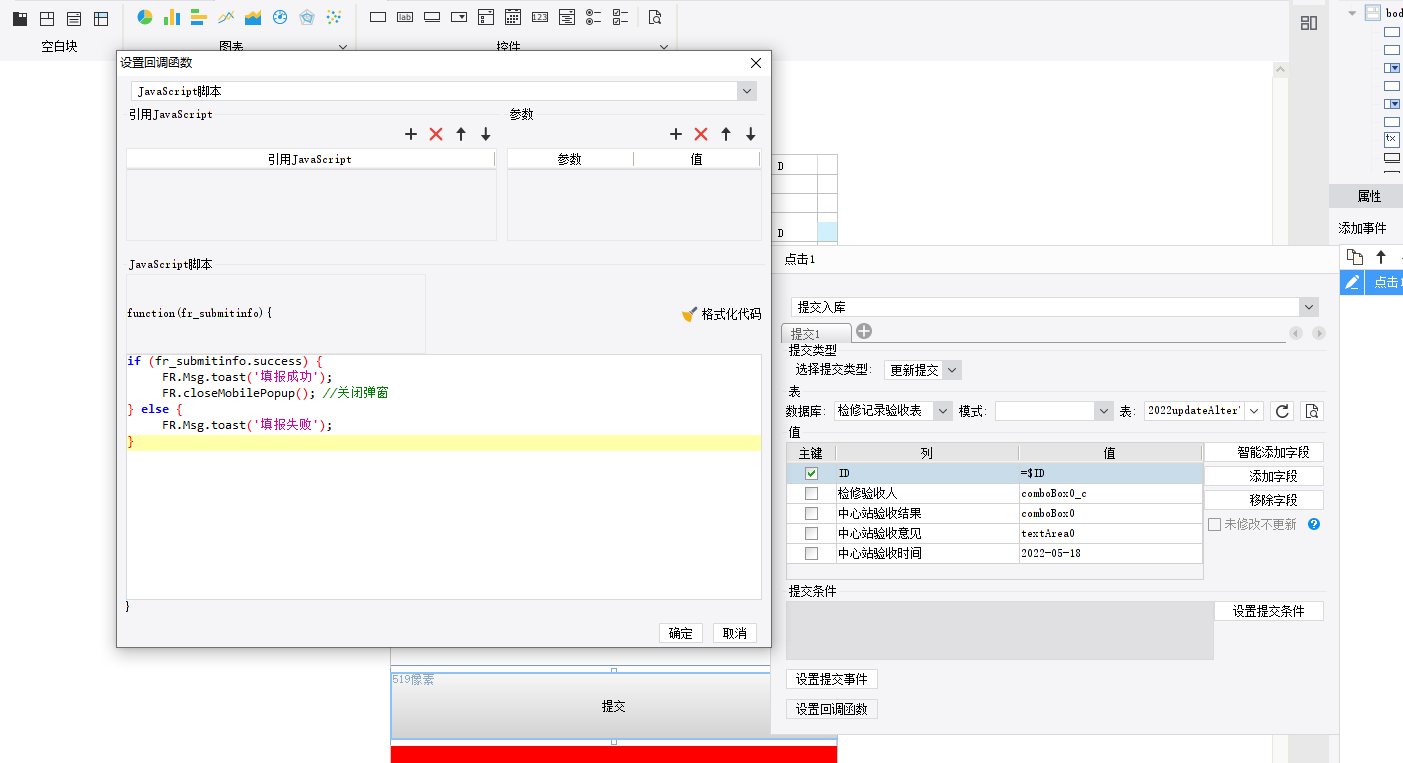Viewport: 1403px width, 763px height.
Task: Click 设置回调函数 button
Action: tap(832, 709)
